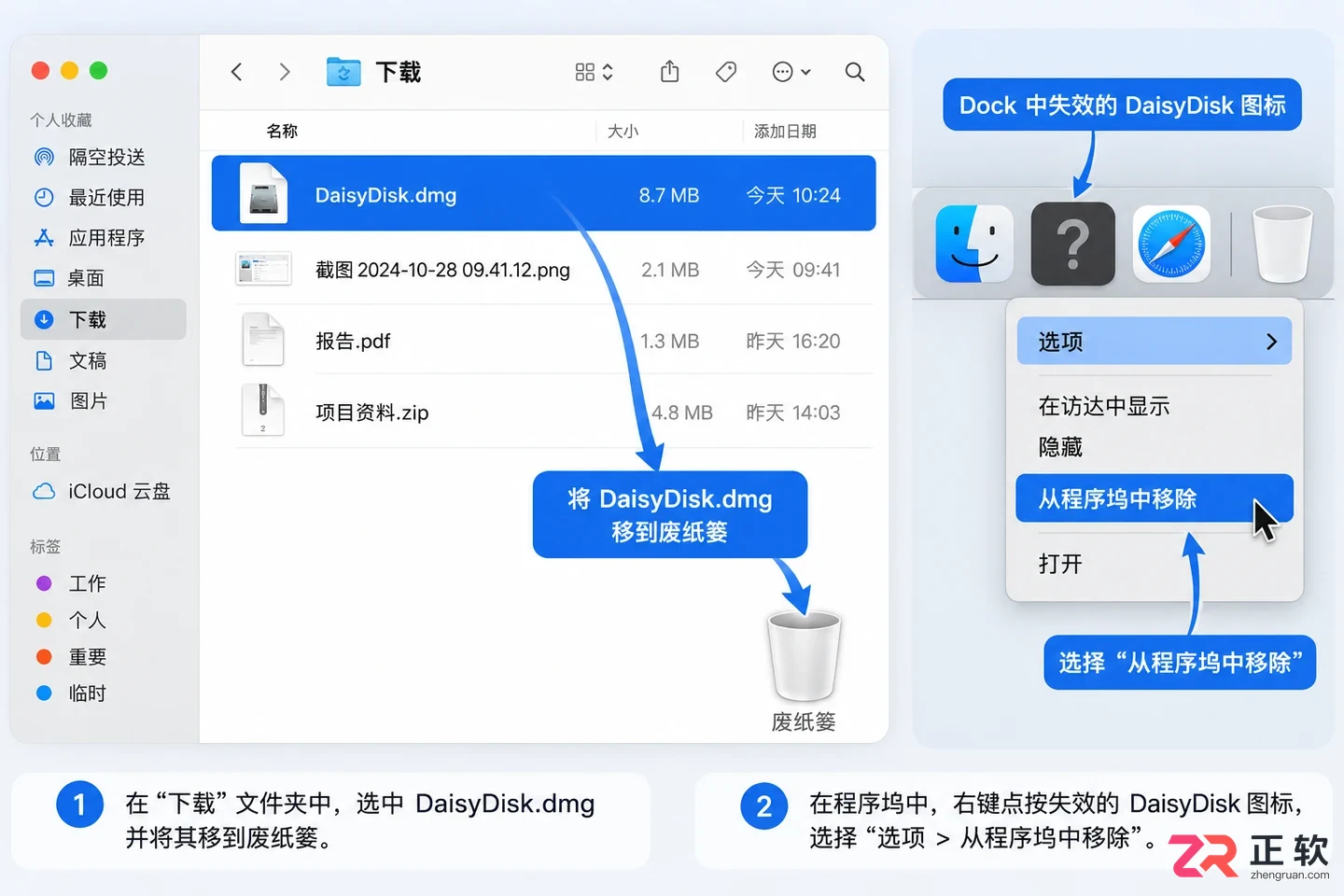Open 文稿 in the sidebar
This screenshot has height=896, width=1344.
[x=103, y=360]
